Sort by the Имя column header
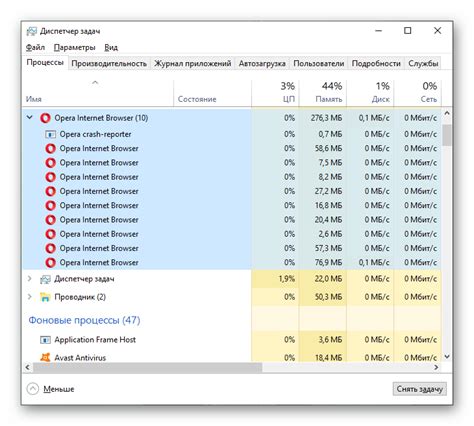The image size is (474, 426). 98,93
